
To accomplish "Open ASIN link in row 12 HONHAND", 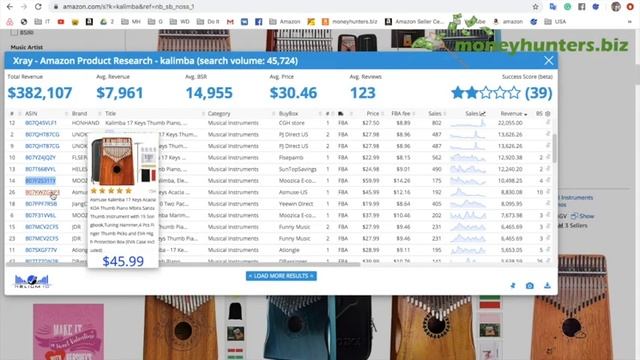I will tap(41, 122).
